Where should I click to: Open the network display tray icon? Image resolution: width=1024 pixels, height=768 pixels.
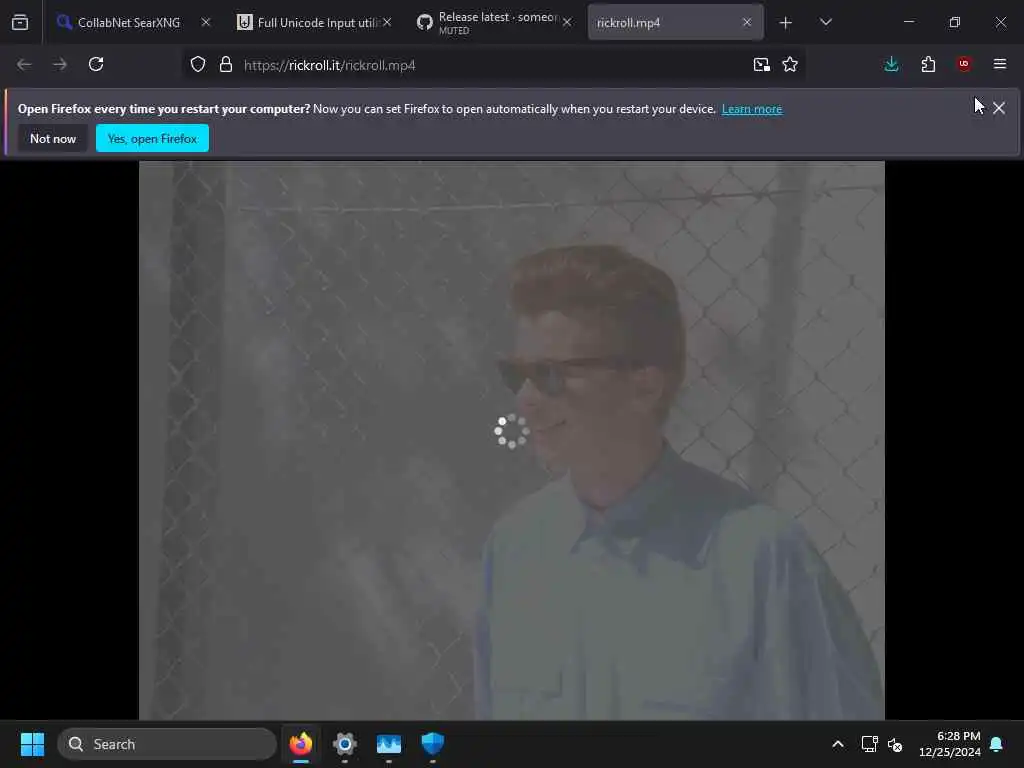[x=869, y=744]
